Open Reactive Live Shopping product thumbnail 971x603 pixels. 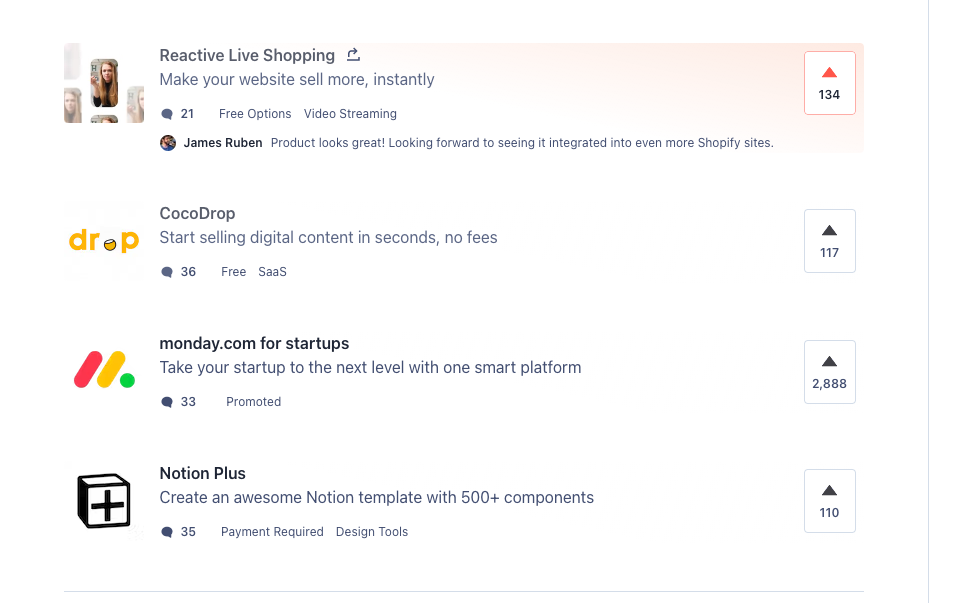(x=104, y=83)
